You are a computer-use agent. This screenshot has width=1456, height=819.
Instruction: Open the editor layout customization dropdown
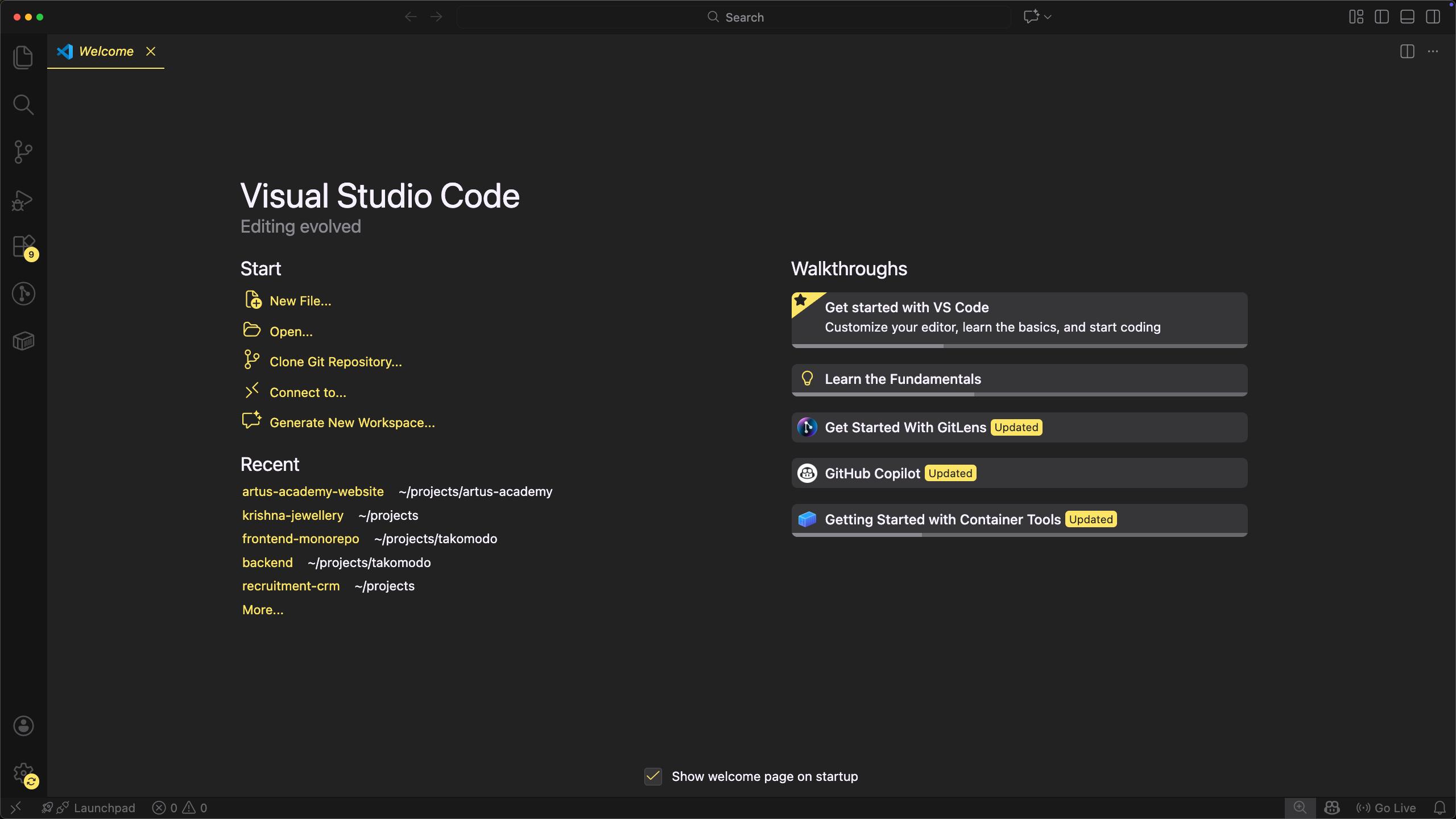pos(1355,16)
